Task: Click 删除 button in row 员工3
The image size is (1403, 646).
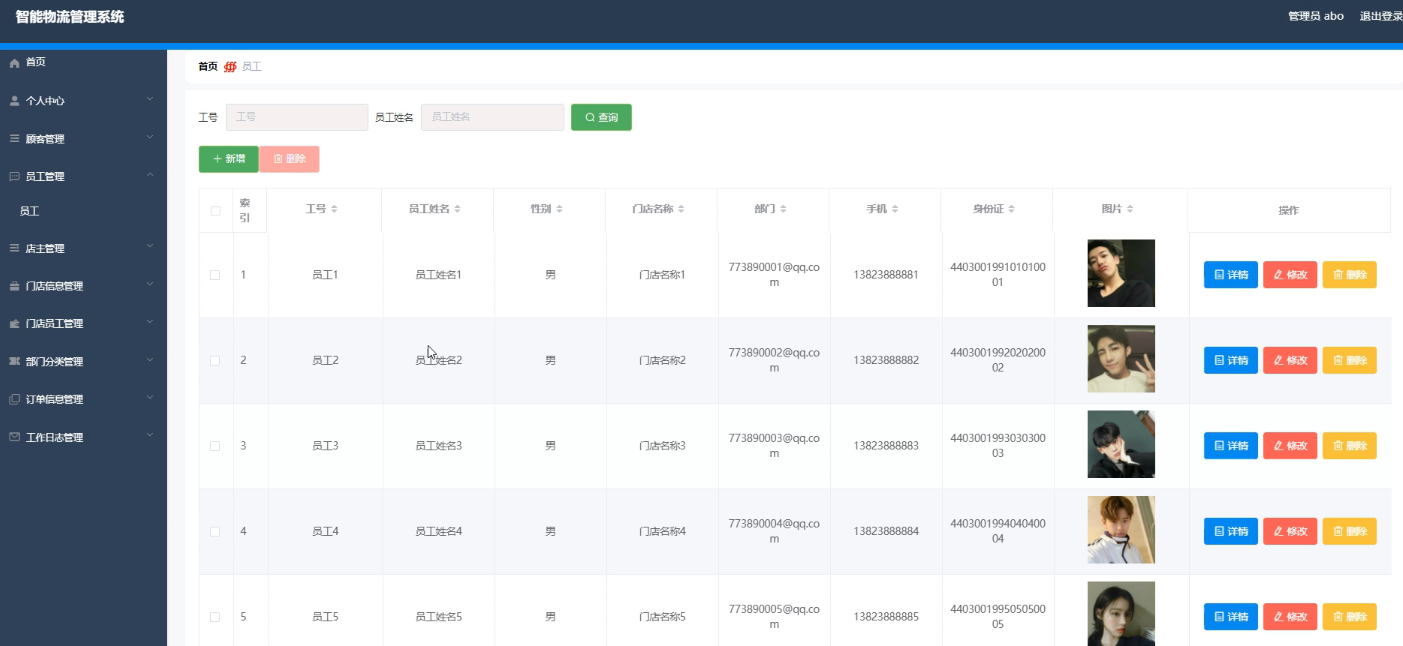Action: click(1350, 446)
